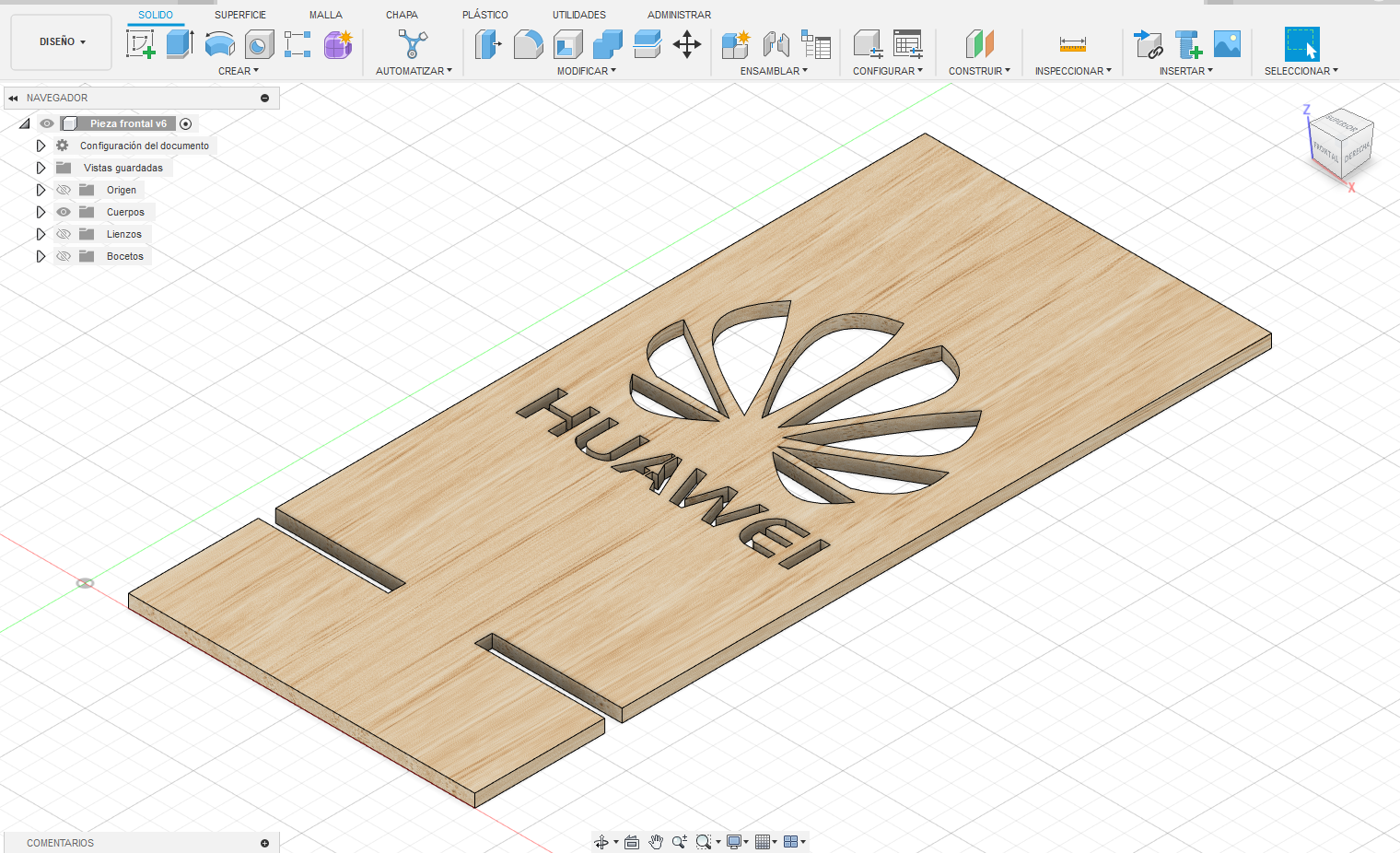The width and height of the screenshot is (1400, 853).
Task: Select the Extrude tool
Action: pos(180,44)
